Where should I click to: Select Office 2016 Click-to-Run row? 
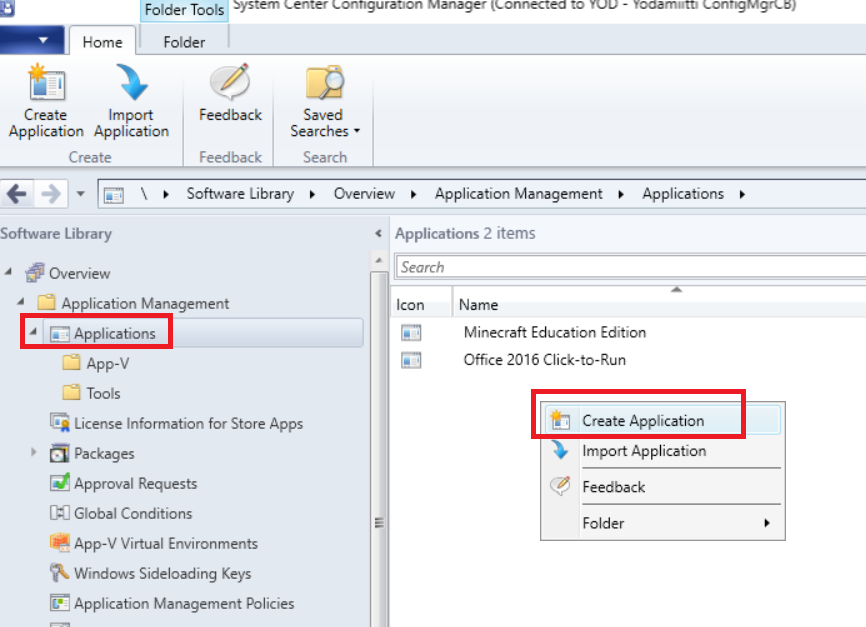coord(629,360)
